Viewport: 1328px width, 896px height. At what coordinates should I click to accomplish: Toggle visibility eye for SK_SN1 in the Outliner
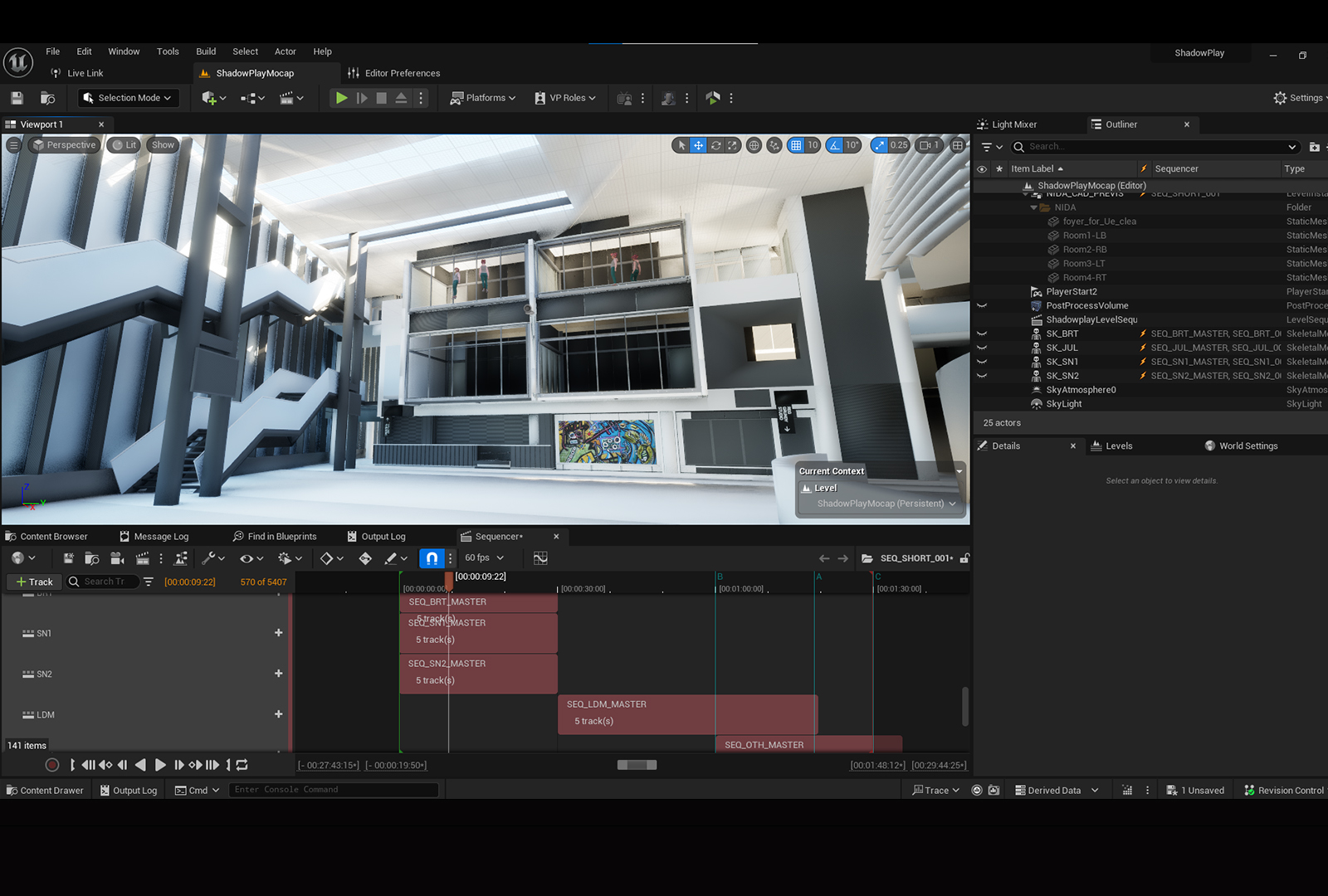click(982, 362)
